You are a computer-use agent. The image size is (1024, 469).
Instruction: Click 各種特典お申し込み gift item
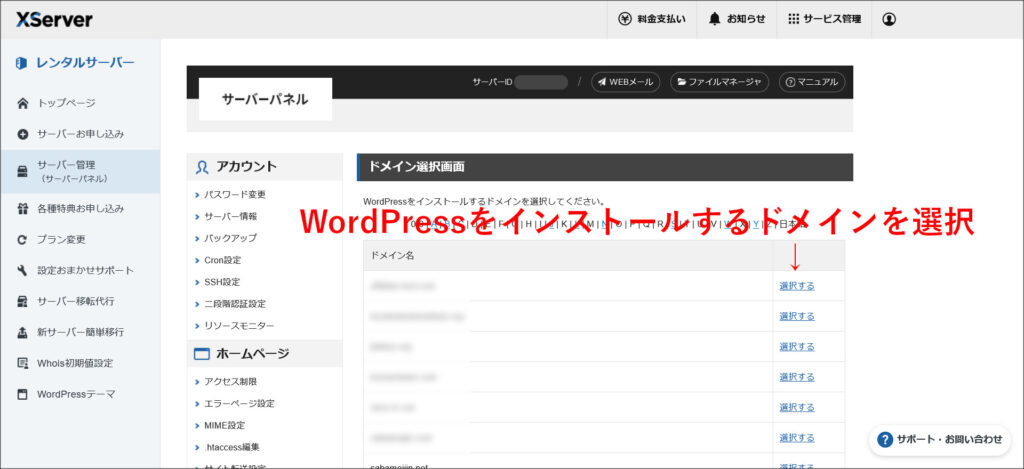(80, 209)
